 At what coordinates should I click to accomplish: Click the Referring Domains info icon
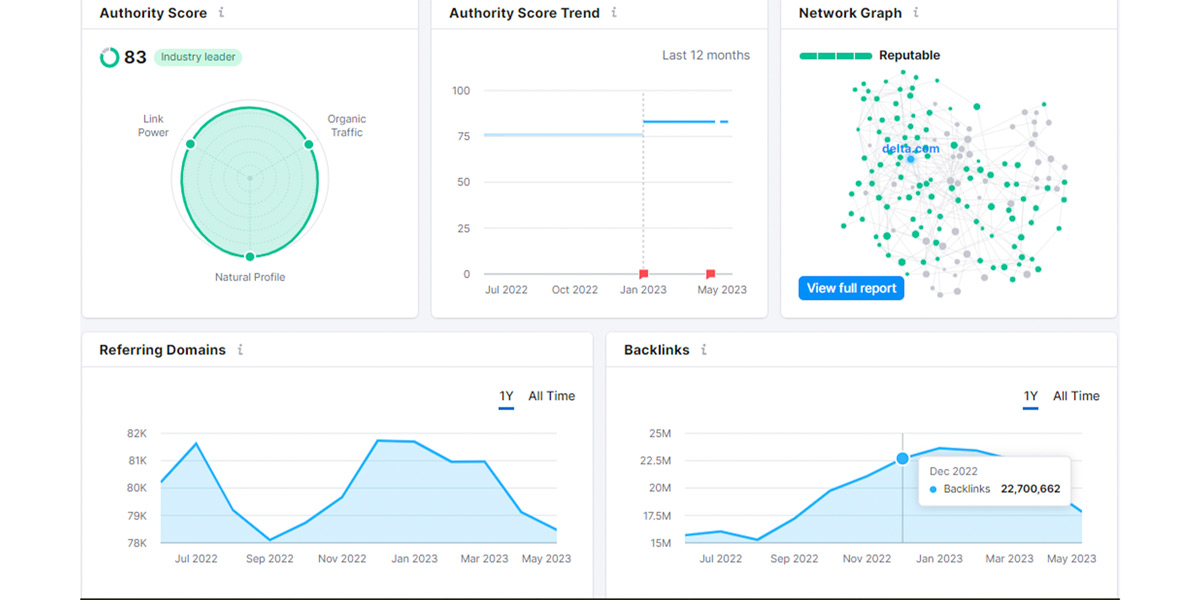coord(239,350)
